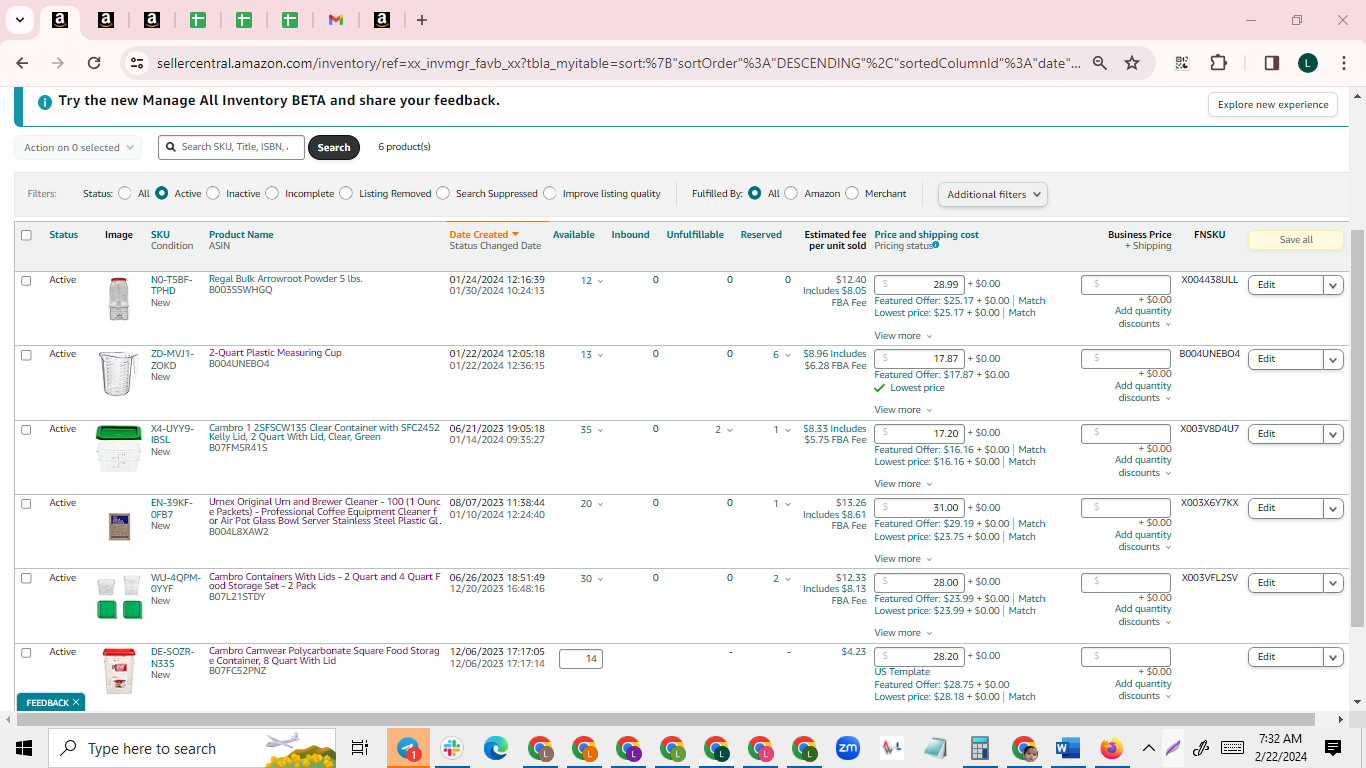
Task: Open Task View on the taskbar
Action: 360,748
